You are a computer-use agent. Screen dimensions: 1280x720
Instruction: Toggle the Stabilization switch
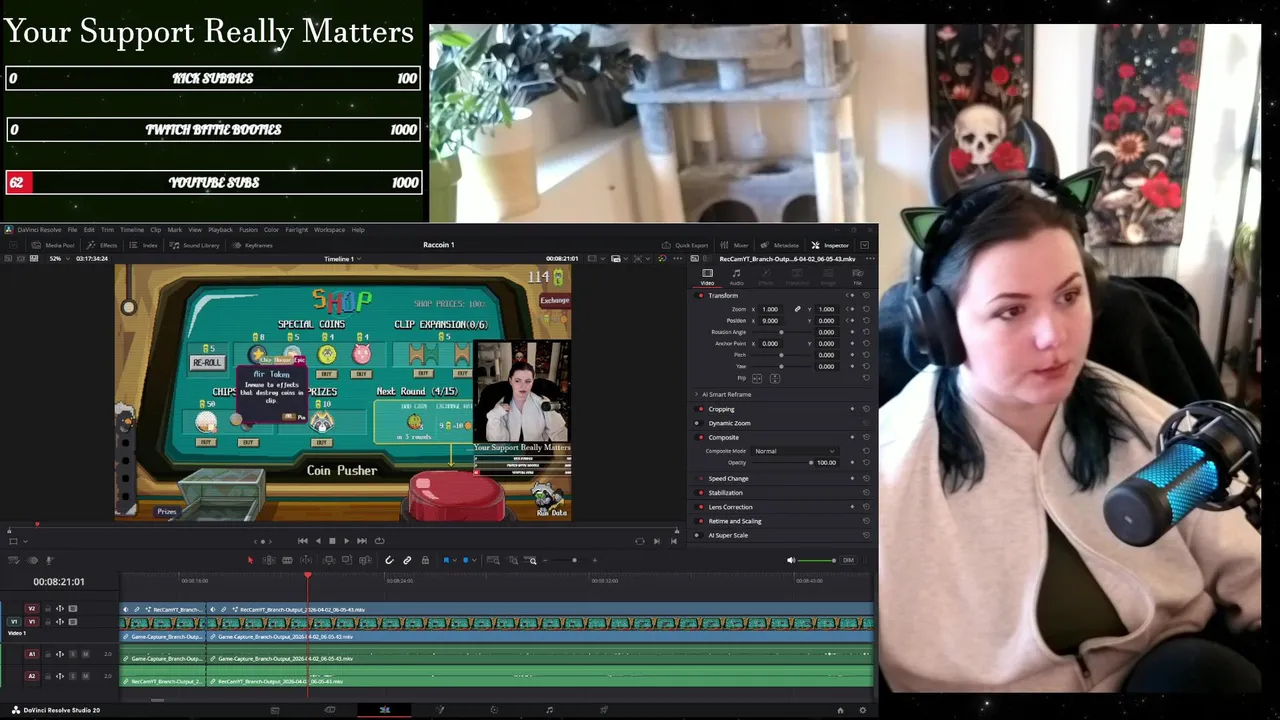[x=700, y=492]
